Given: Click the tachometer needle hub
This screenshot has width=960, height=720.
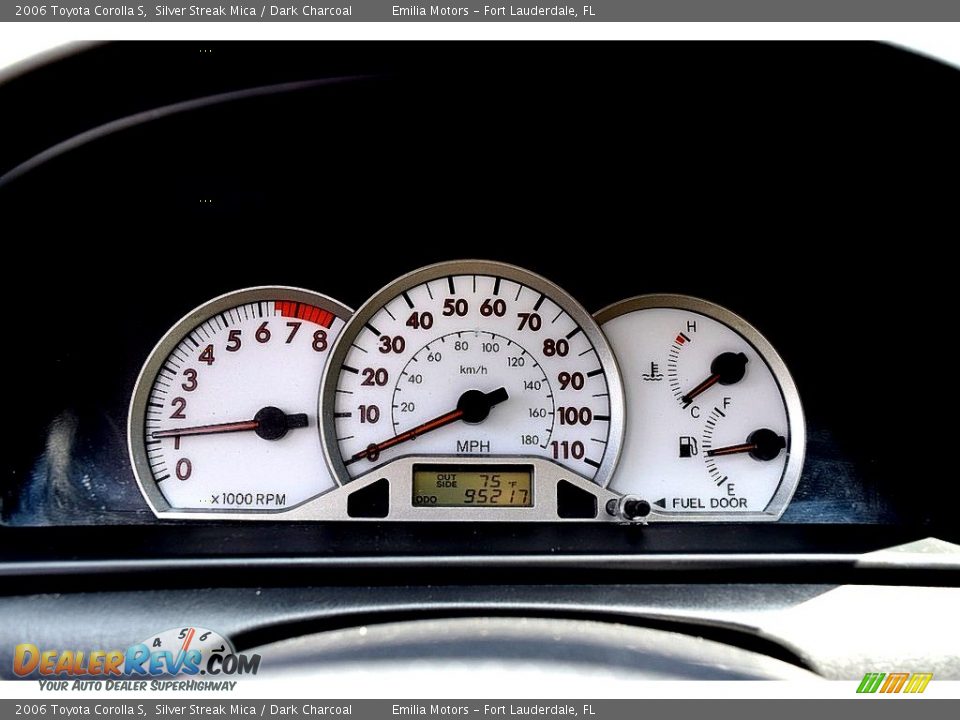Looking at the screenshot, I should pos(272,423).
